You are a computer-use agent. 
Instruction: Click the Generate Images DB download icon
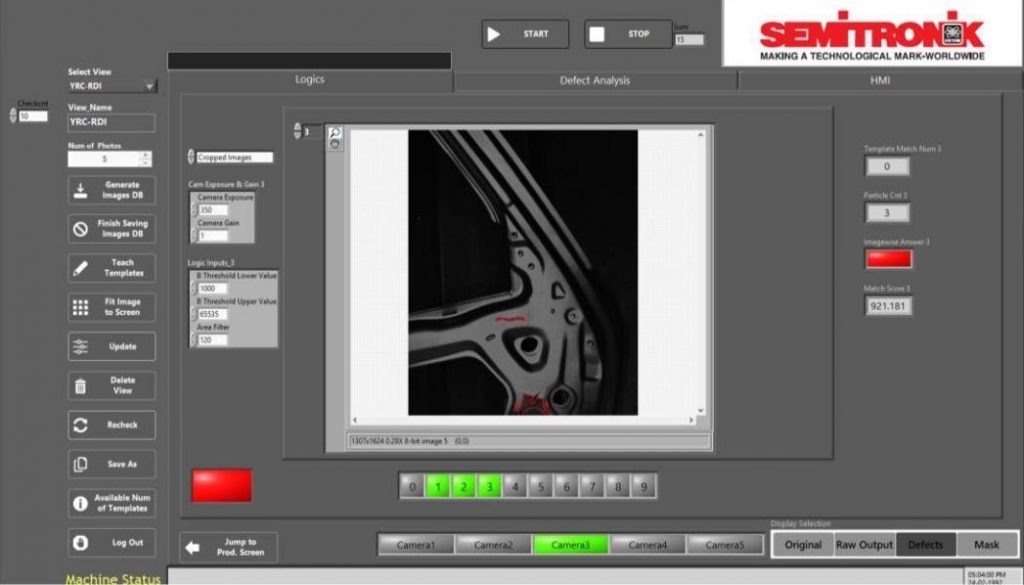pos(81,190)
